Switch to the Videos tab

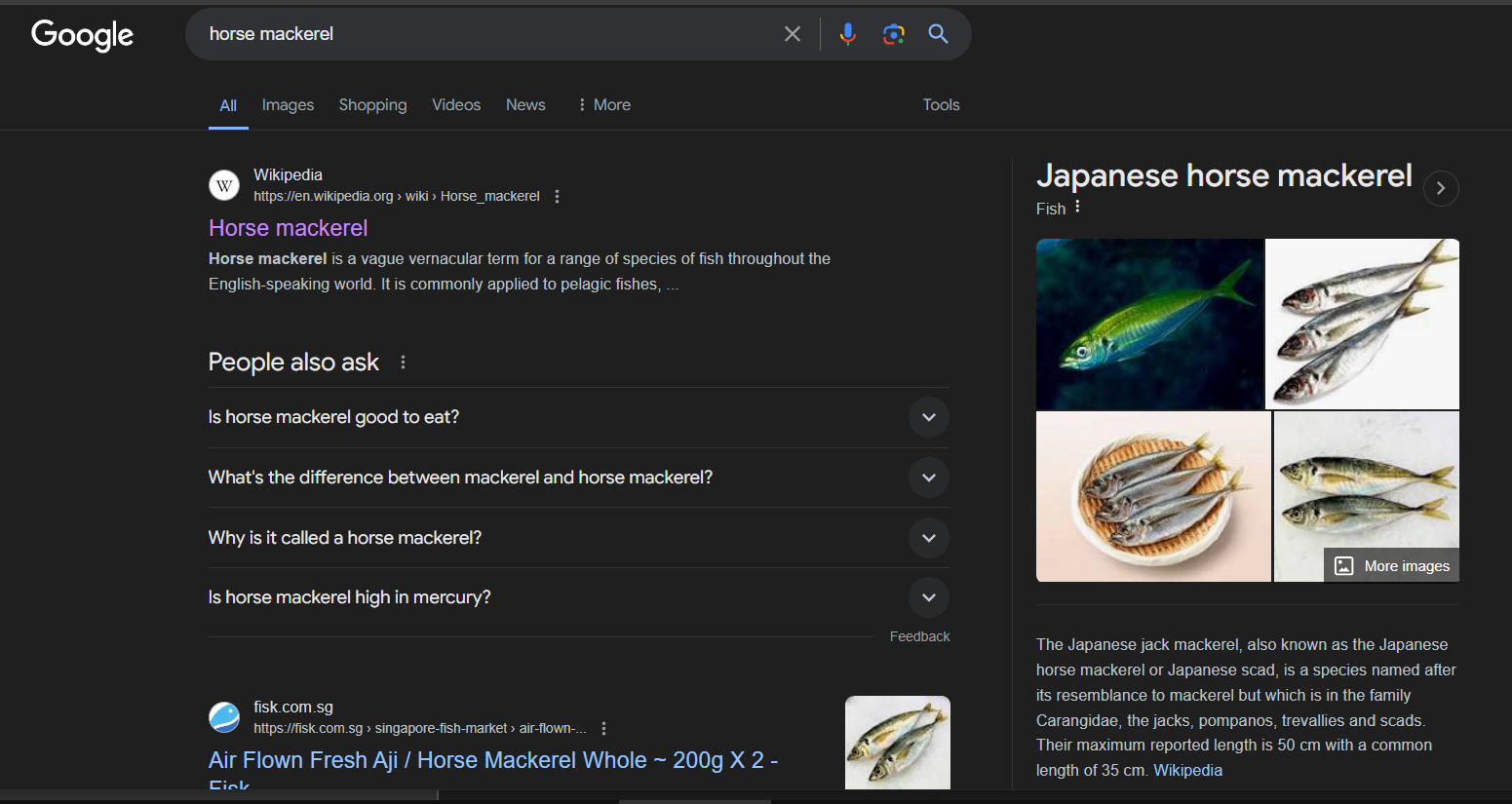(456, 104)
